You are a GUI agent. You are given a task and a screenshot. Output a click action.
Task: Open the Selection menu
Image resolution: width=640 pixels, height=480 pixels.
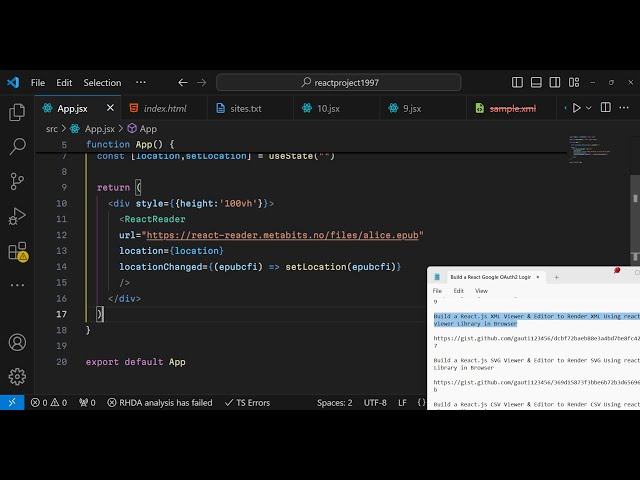point(102,83)
